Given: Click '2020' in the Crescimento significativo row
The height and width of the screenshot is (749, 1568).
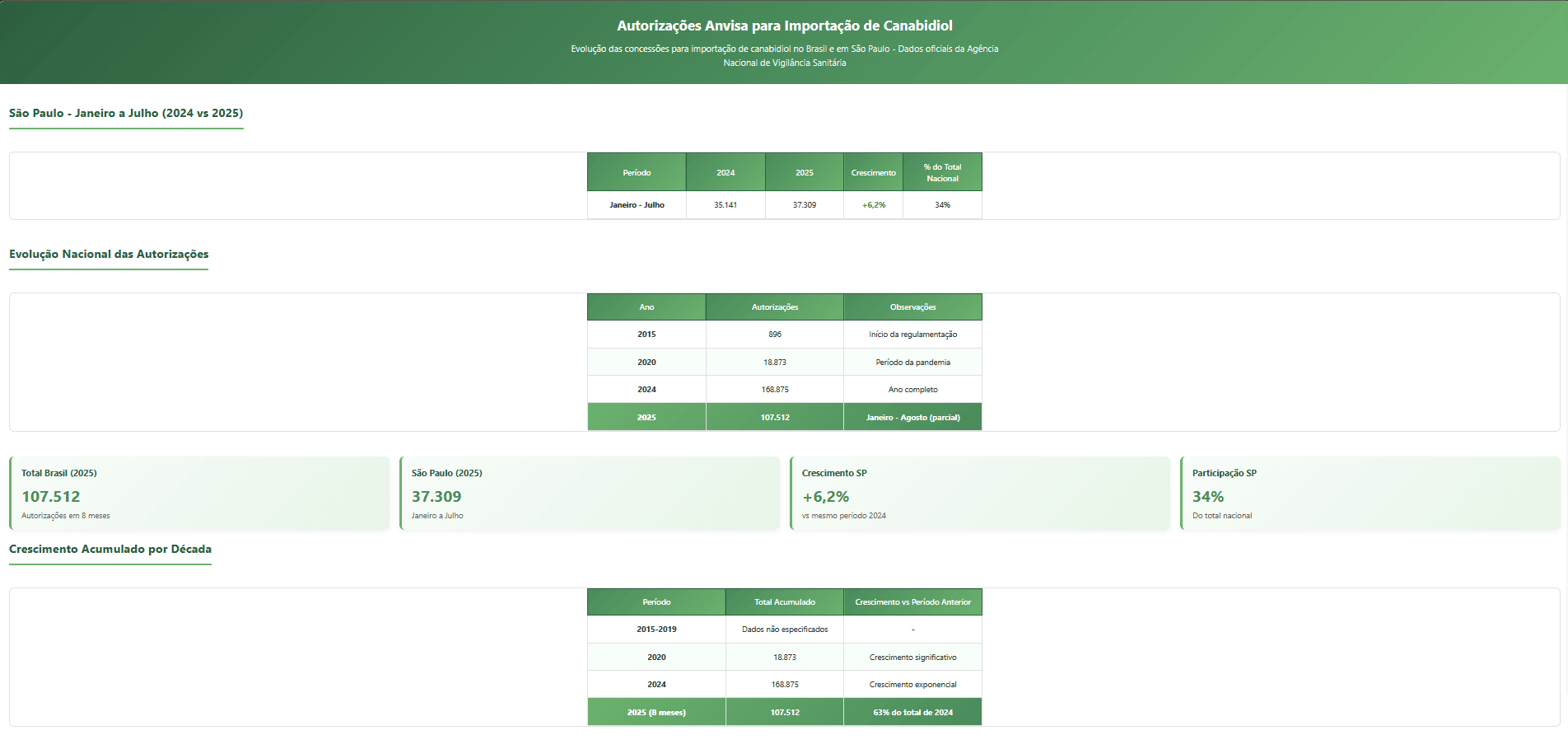Looking at the screenshot, I should pyautogui.click(x=656, y=657).
